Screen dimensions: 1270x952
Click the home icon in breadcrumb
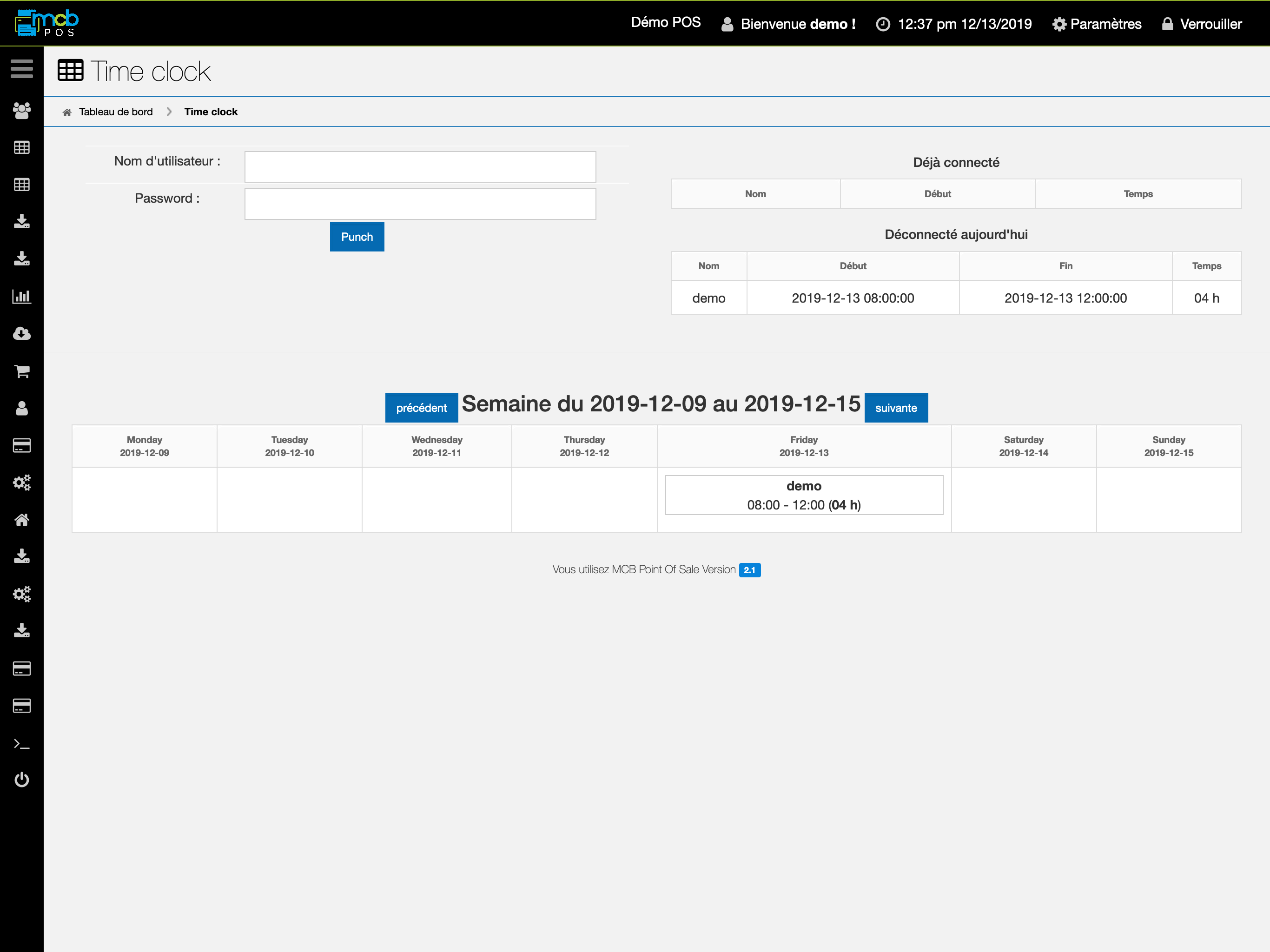tap(67, 112)
